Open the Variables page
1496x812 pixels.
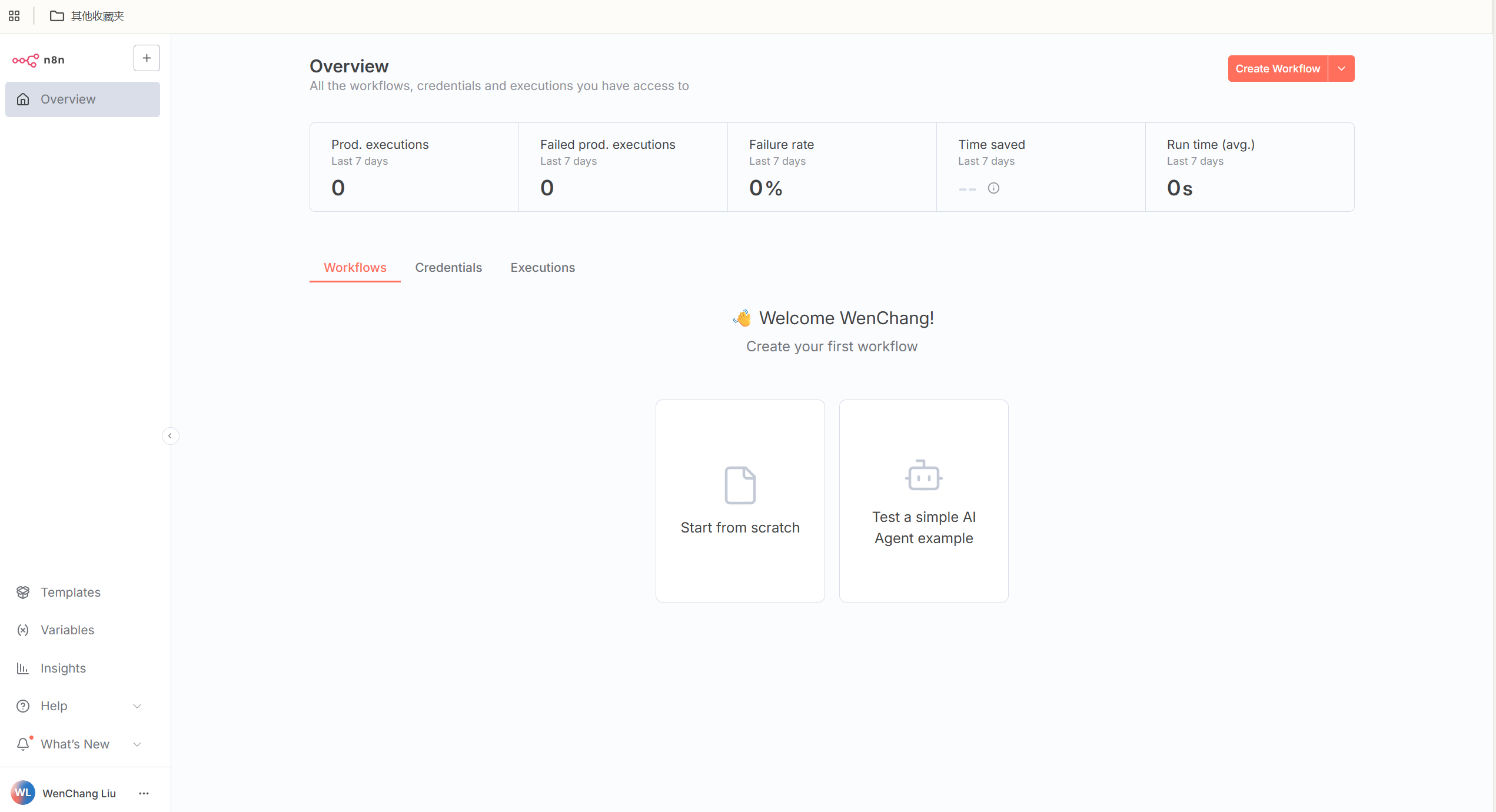[67, 630]
